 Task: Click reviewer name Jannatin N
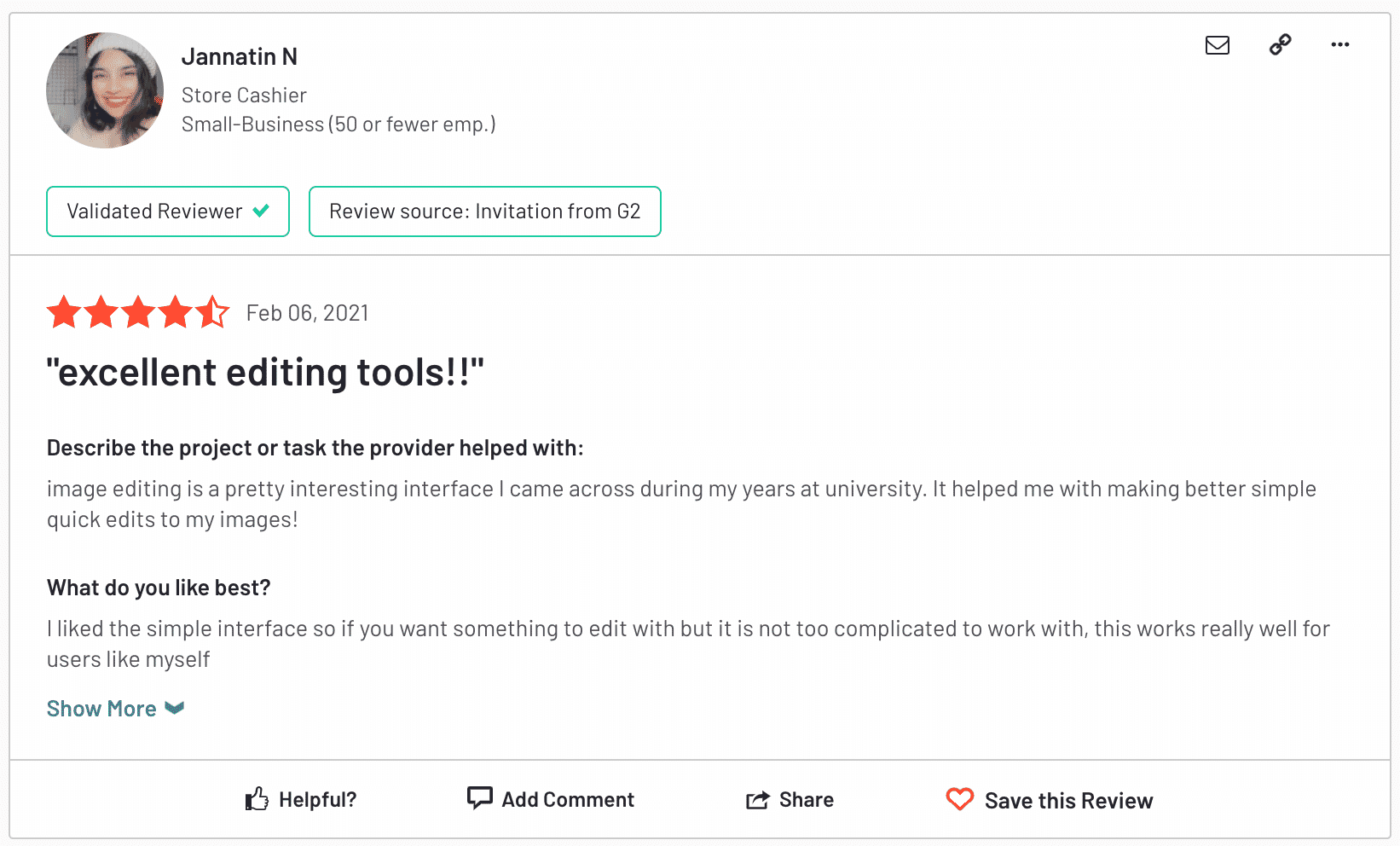240,57
